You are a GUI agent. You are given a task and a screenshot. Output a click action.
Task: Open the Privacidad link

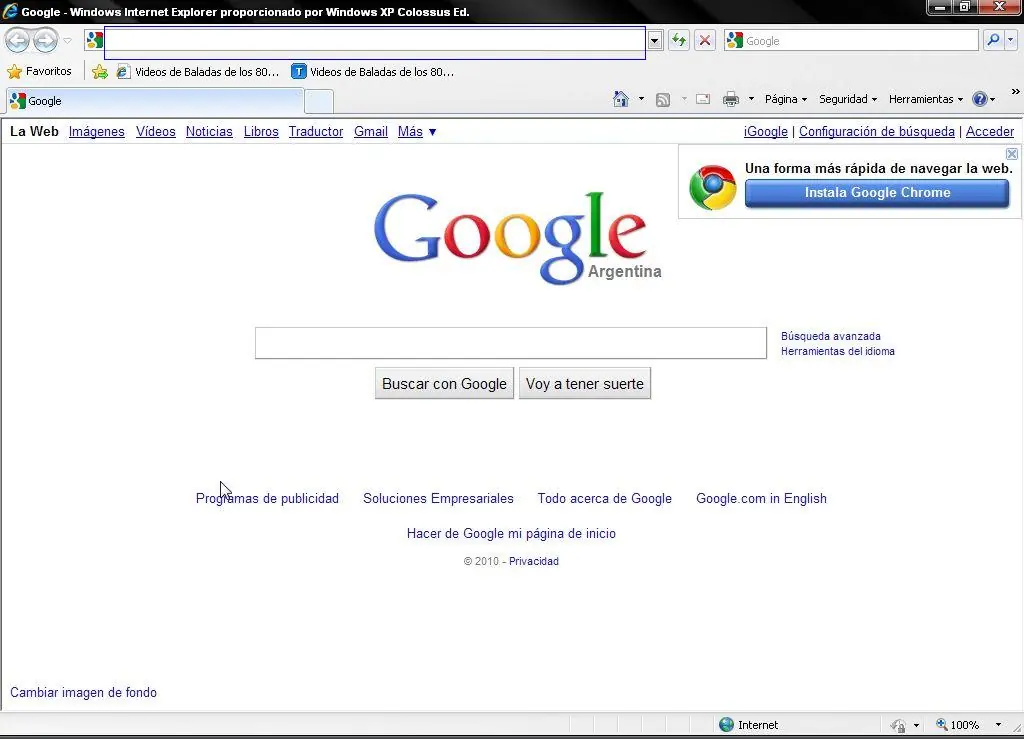pyautogui.click(x=534, y=561)
